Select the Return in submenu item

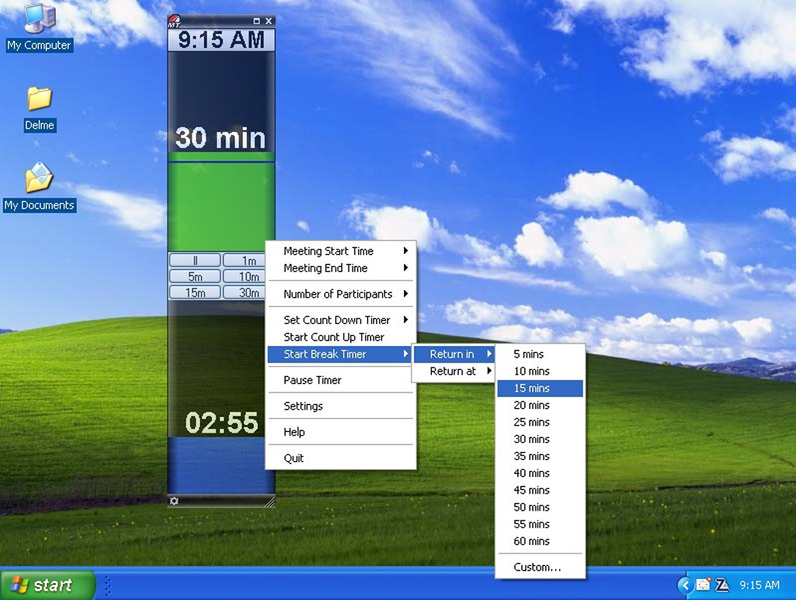[453, 354]
